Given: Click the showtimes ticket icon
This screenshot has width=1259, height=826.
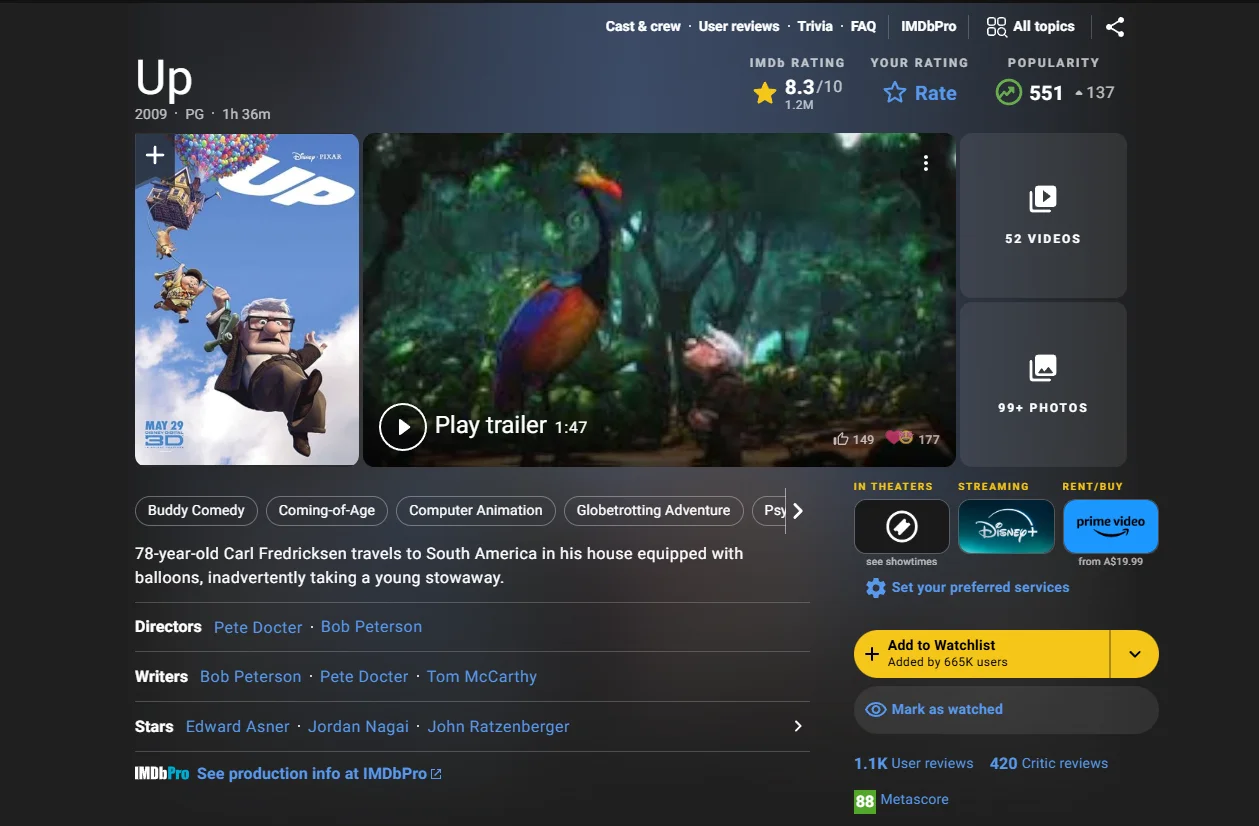Looking at the screenshot, I should [x=901, y=526].
